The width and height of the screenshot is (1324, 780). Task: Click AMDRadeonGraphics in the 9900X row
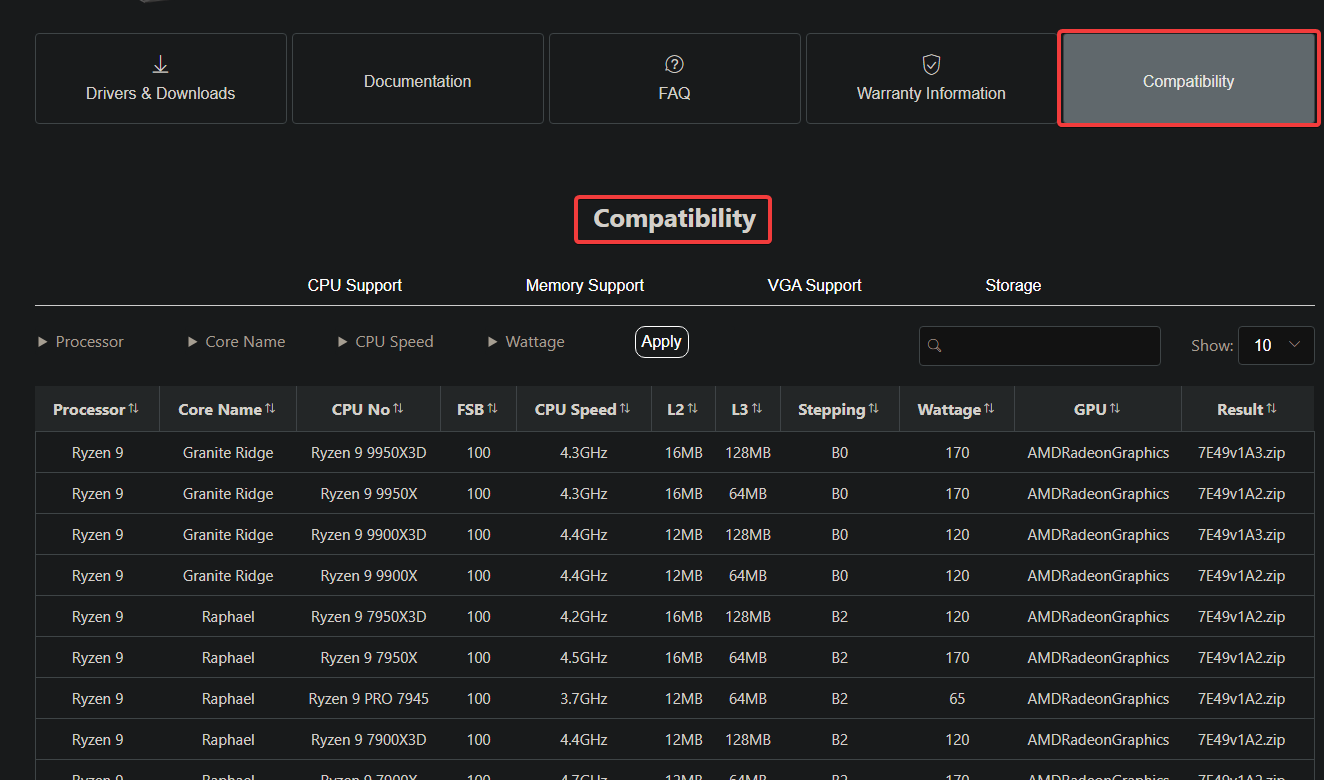1098,576
